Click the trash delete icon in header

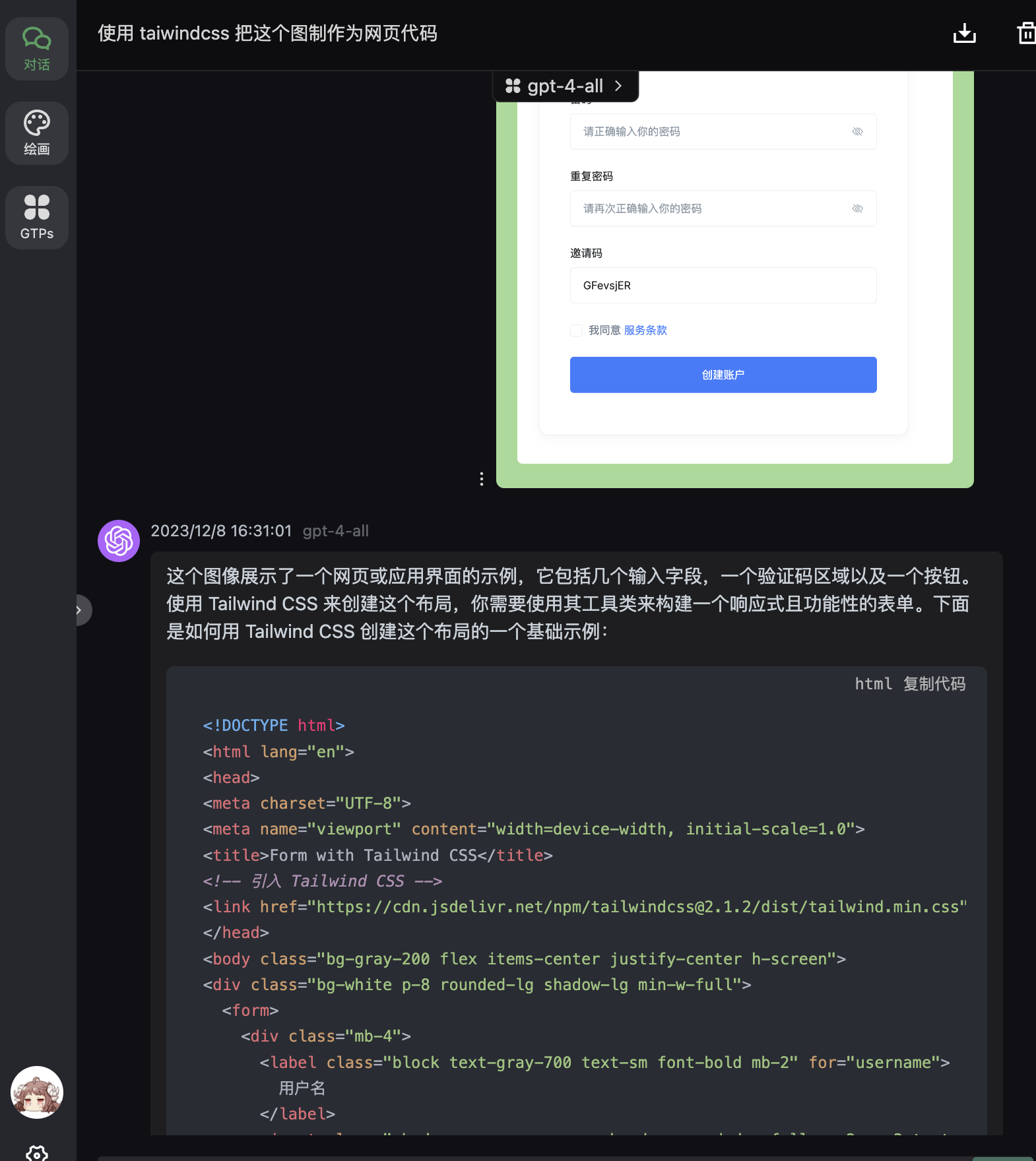(x=1025, y=33)
